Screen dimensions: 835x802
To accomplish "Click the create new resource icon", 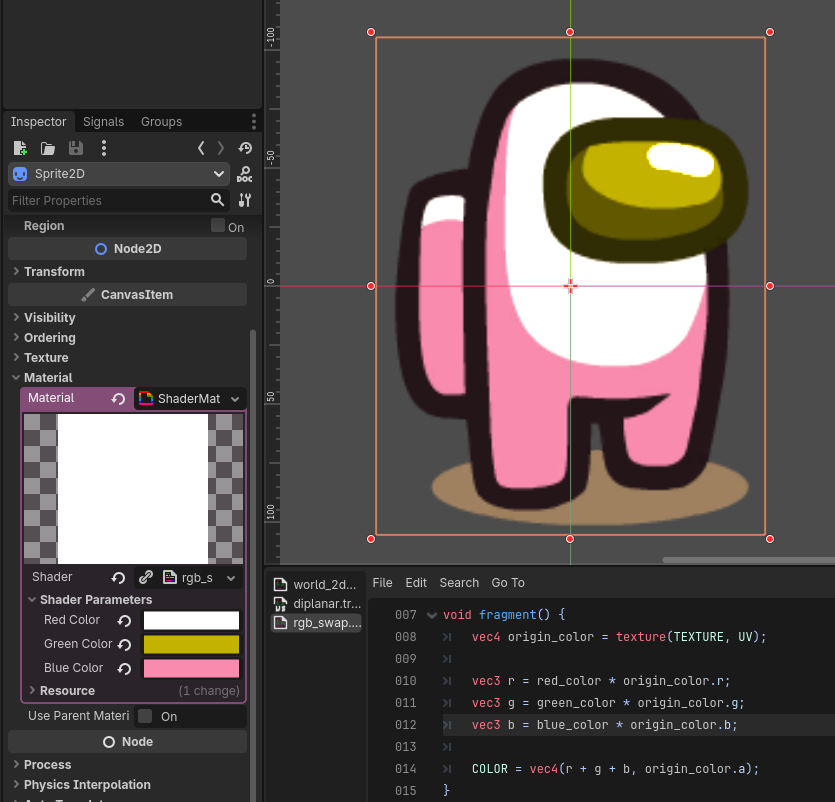I will pos(20,148).
